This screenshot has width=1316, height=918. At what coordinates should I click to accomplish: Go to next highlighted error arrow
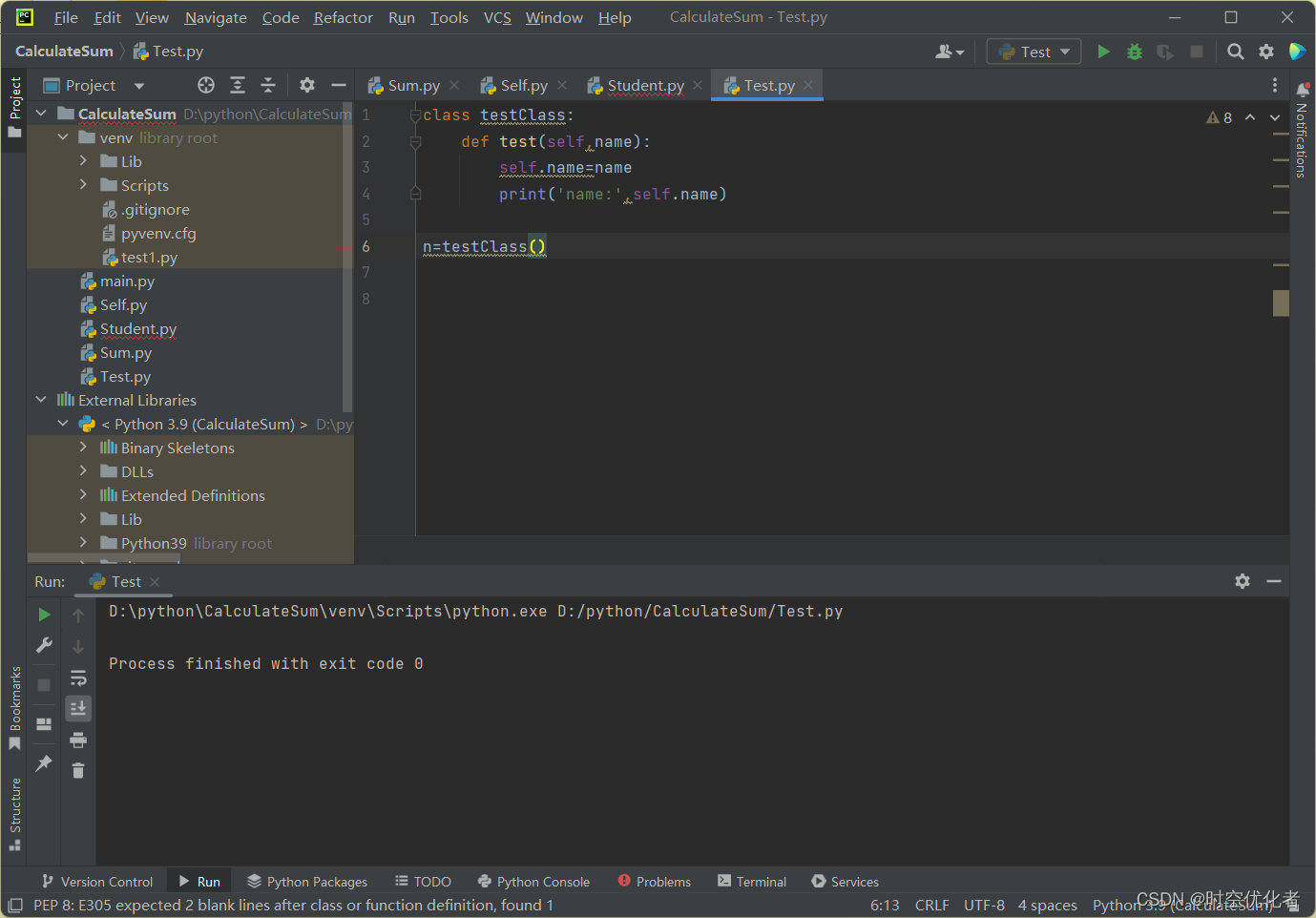click(1275, 117)
